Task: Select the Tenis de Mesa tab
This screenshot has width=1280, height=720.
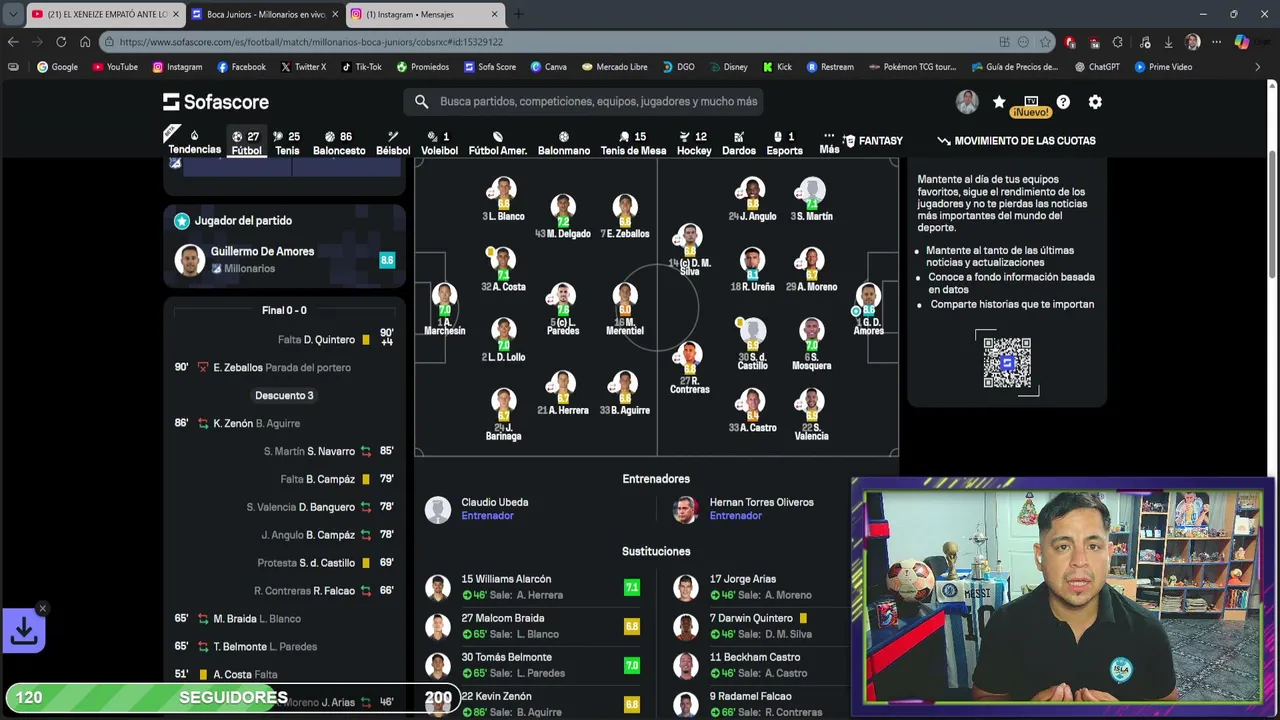Action: pyautogui.click(x=633, y=143)
